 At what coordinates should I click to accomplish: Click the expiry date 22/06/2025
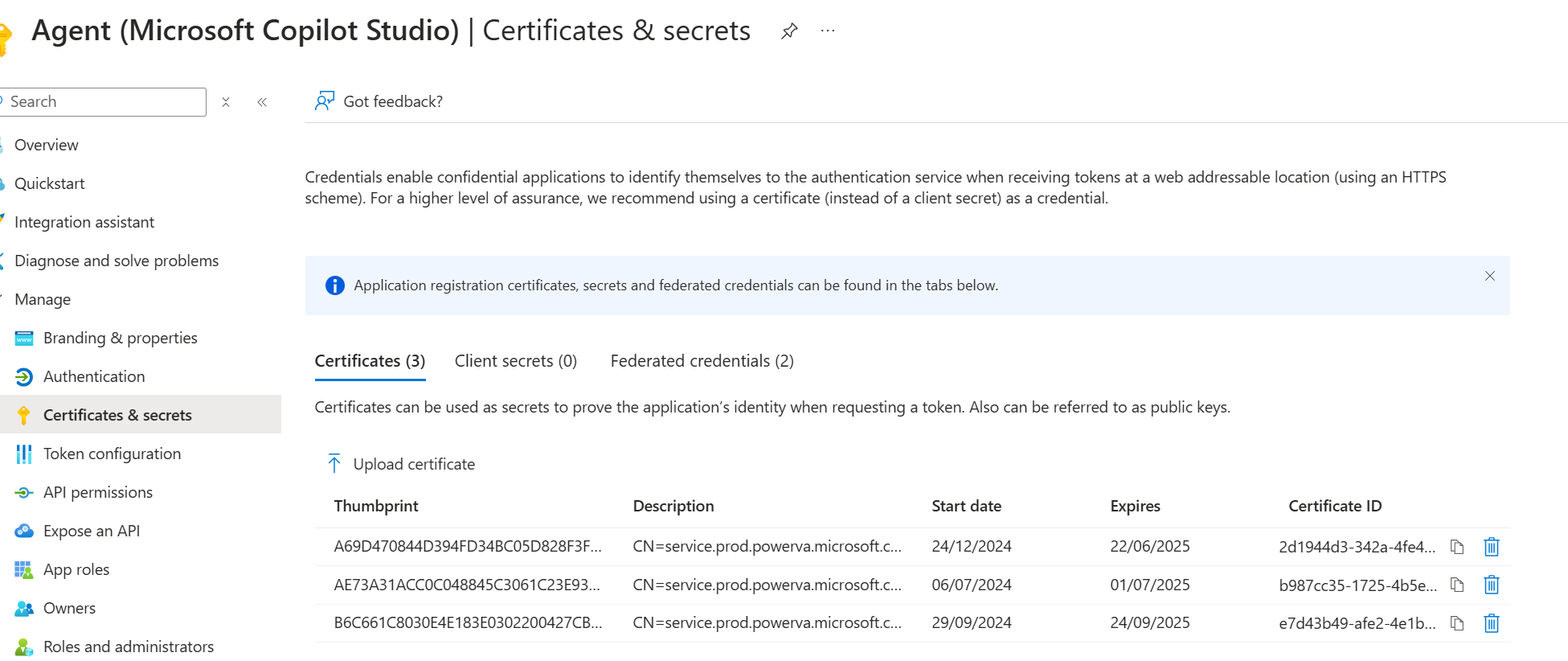point(1150,547)
